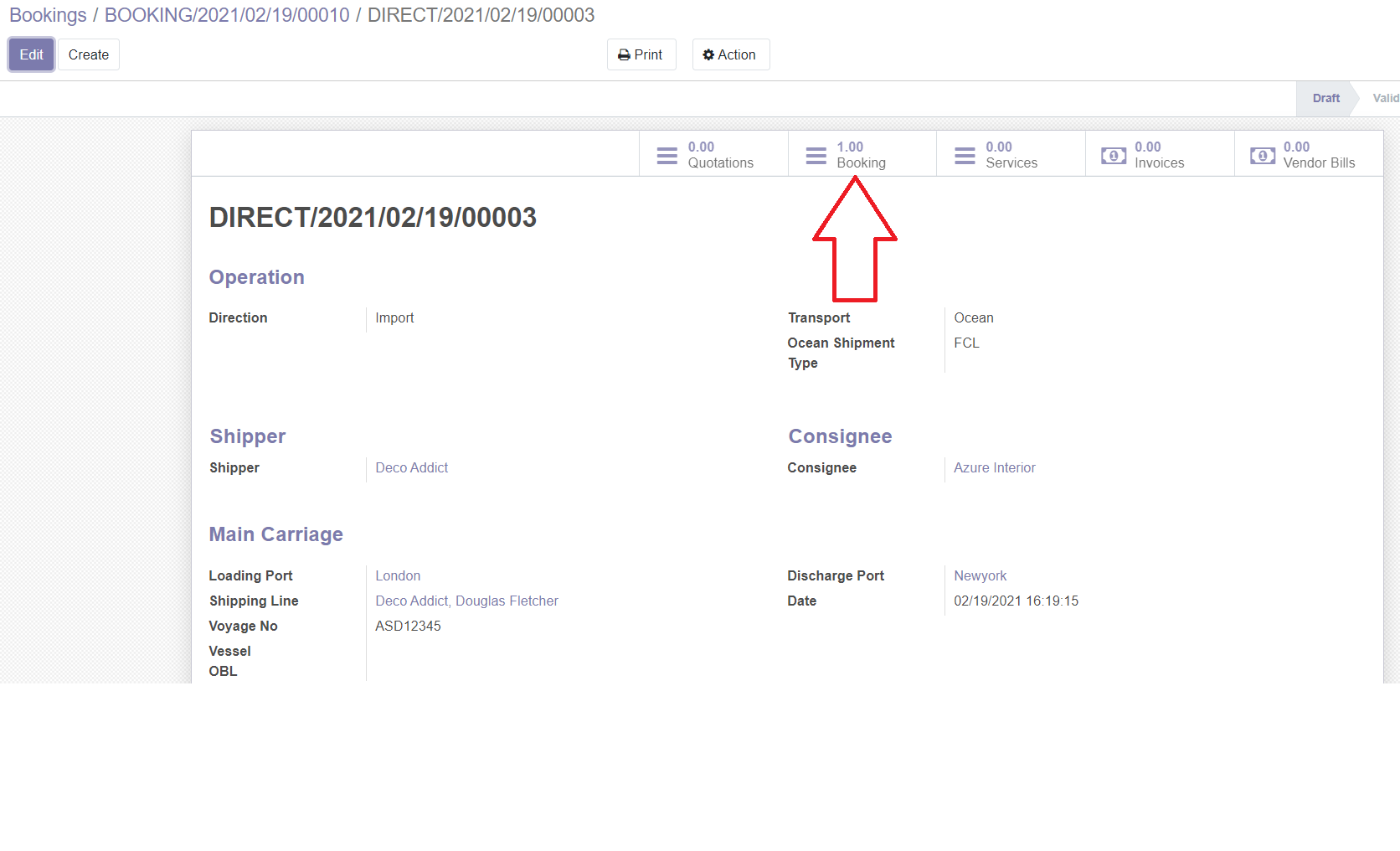Select the Draft status stage

[x=1325, y=98]
